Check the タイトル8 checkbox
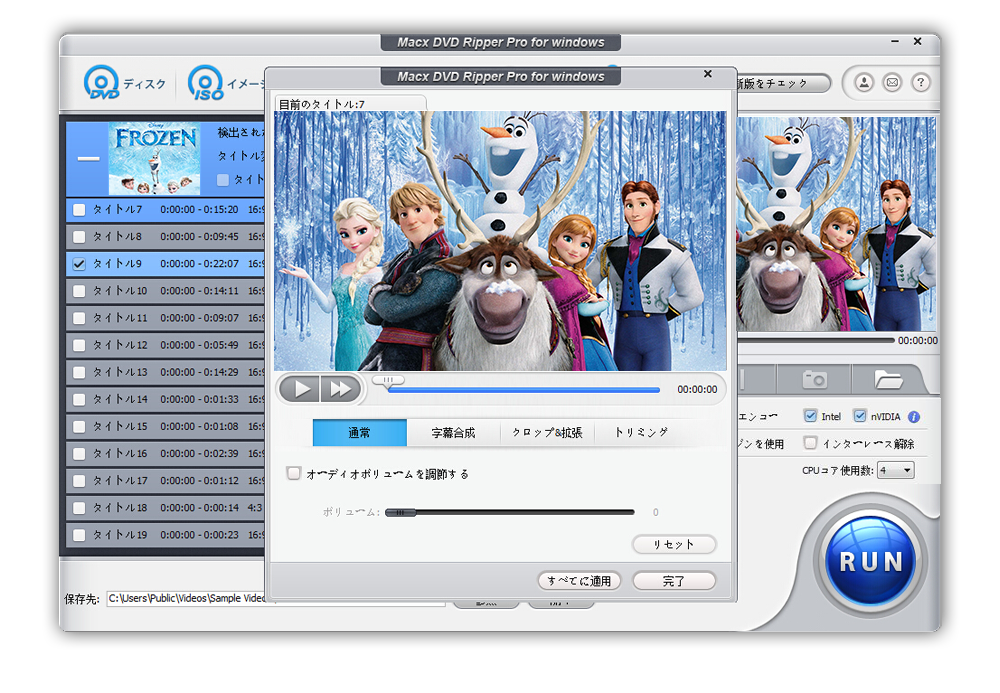 (79, 237)
